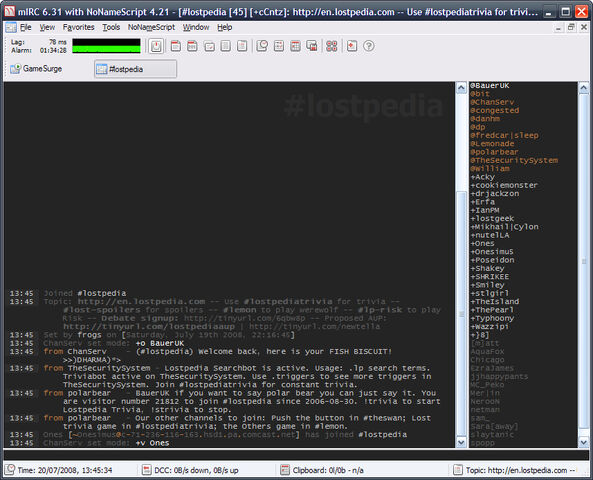This screenshot has width=593, height=480.
Task: Click the overlapping monitors toolbar icon
Action: pyautogui.click(x=312, y=46)
